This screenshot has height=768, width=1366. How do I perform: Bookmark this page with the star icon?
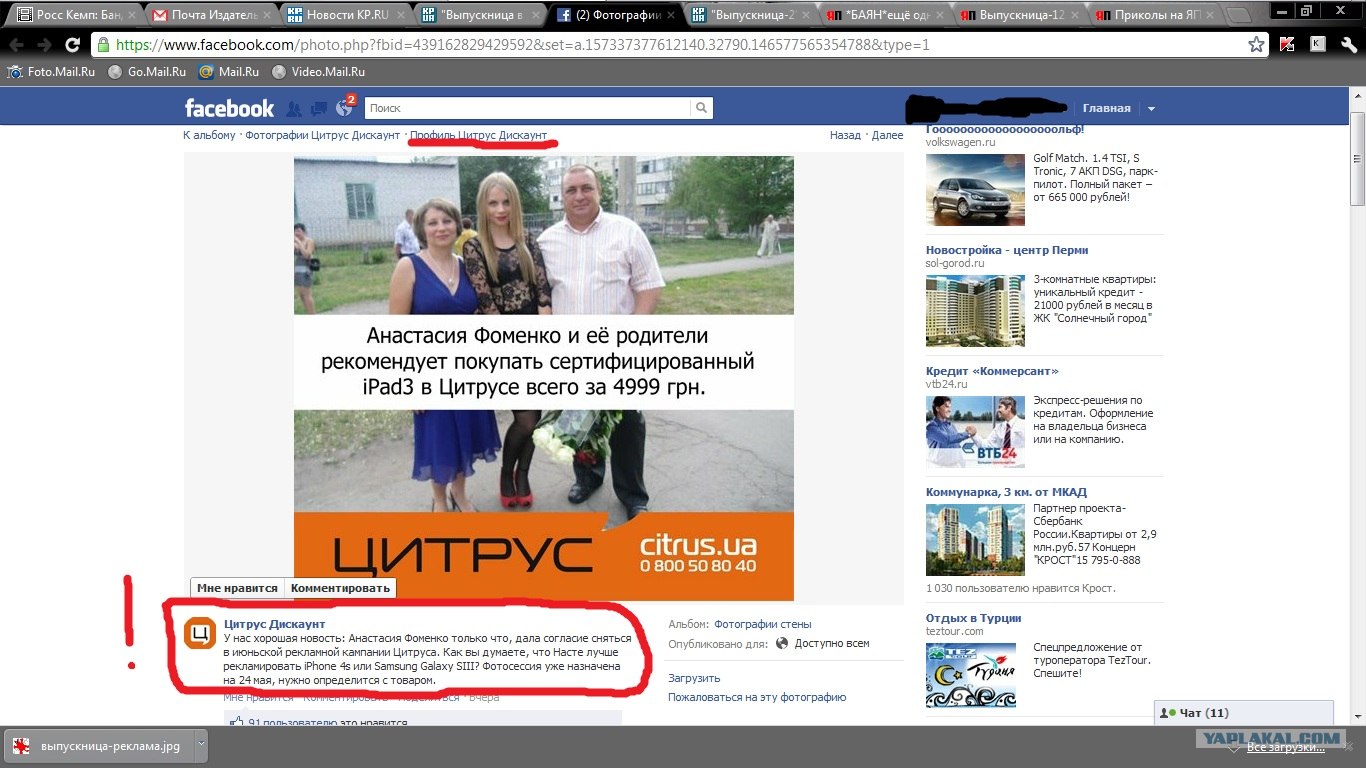[1256, 45]
